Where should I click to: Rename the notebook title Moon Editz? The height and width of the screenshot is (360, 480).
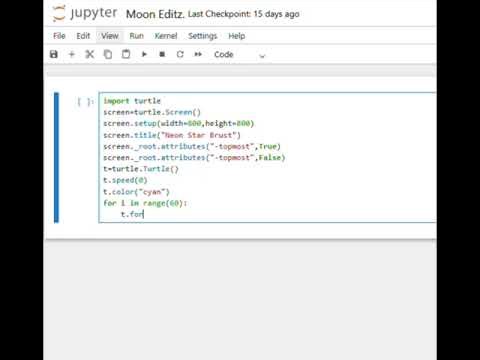[x=155, y=14]
